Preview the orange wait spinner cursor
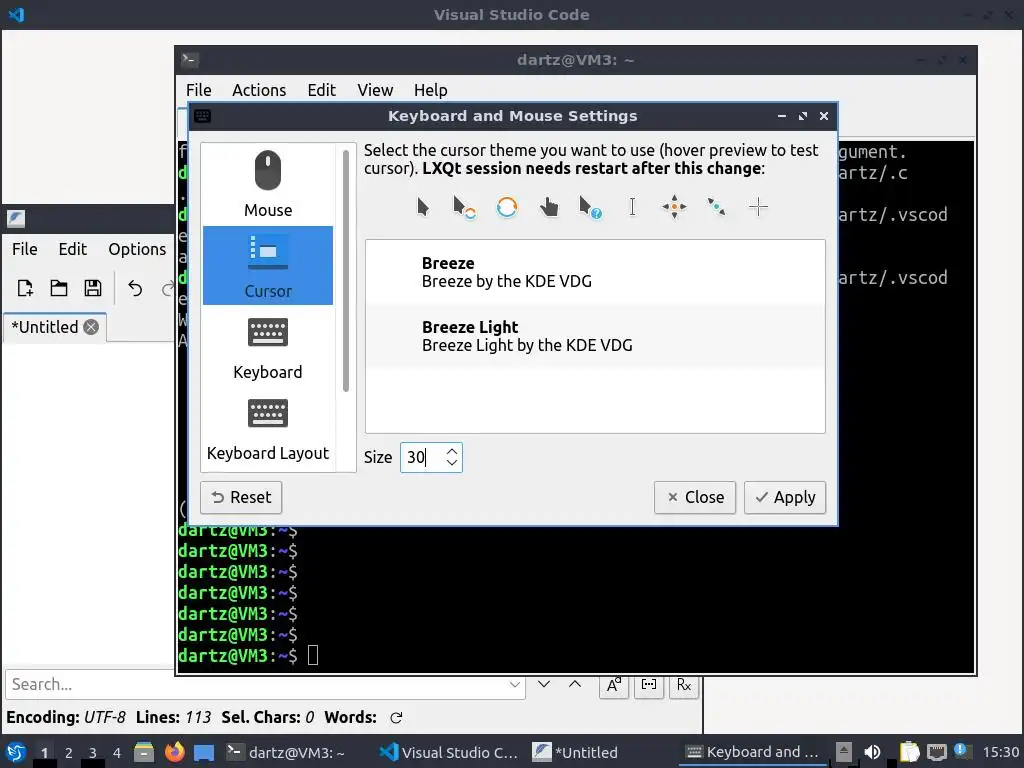 click(x=507, y=208)
